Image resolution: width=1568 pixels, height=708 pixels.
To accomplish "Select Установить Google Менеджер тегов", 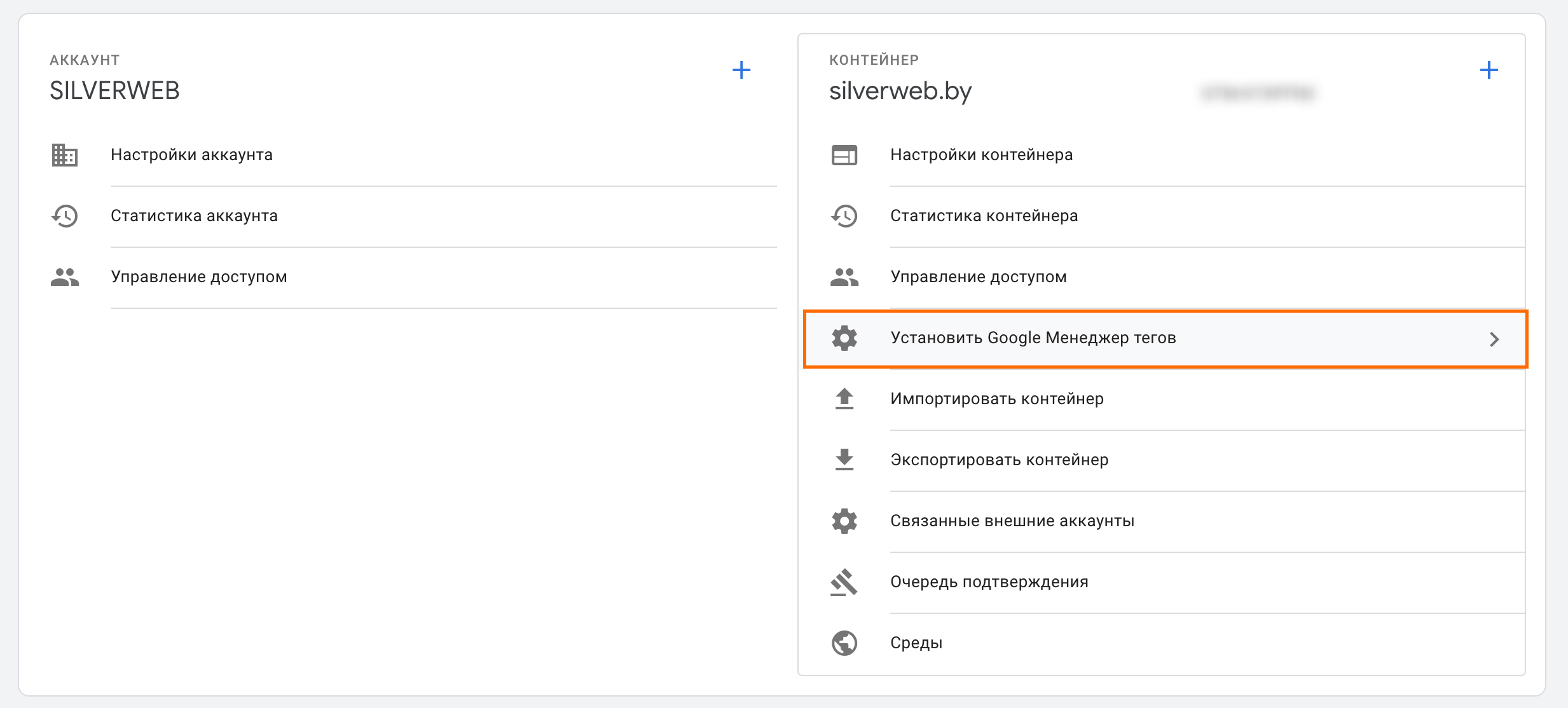I will [1033, 338].
